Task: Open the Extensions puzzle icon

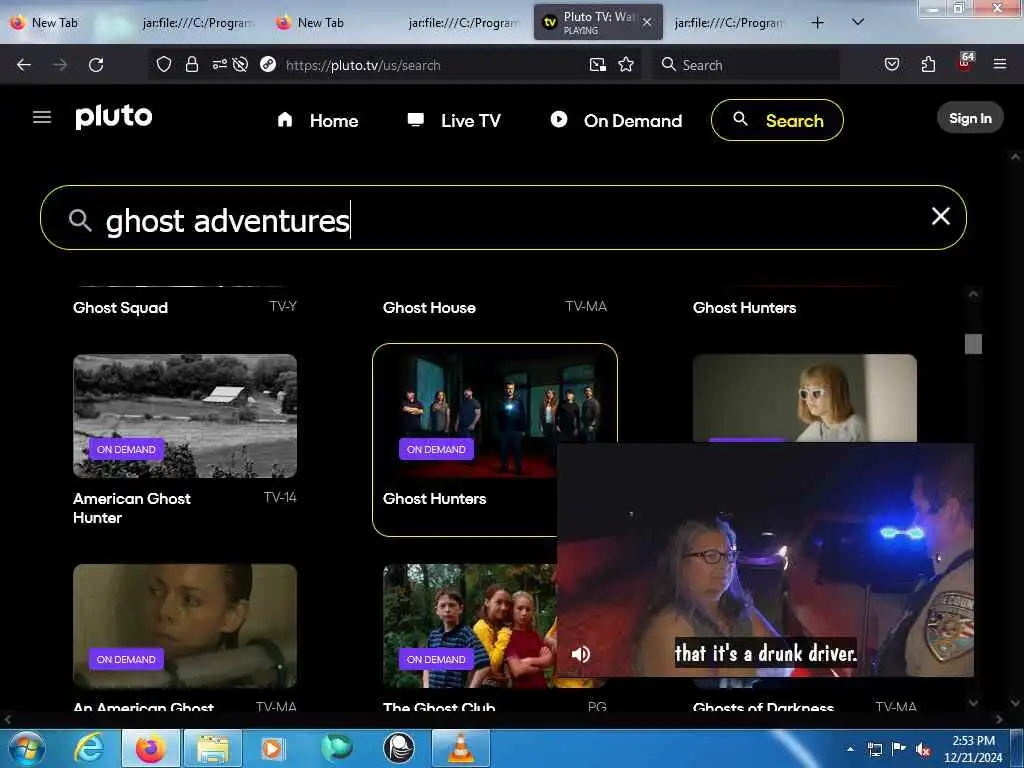Action: click(928, 64)
